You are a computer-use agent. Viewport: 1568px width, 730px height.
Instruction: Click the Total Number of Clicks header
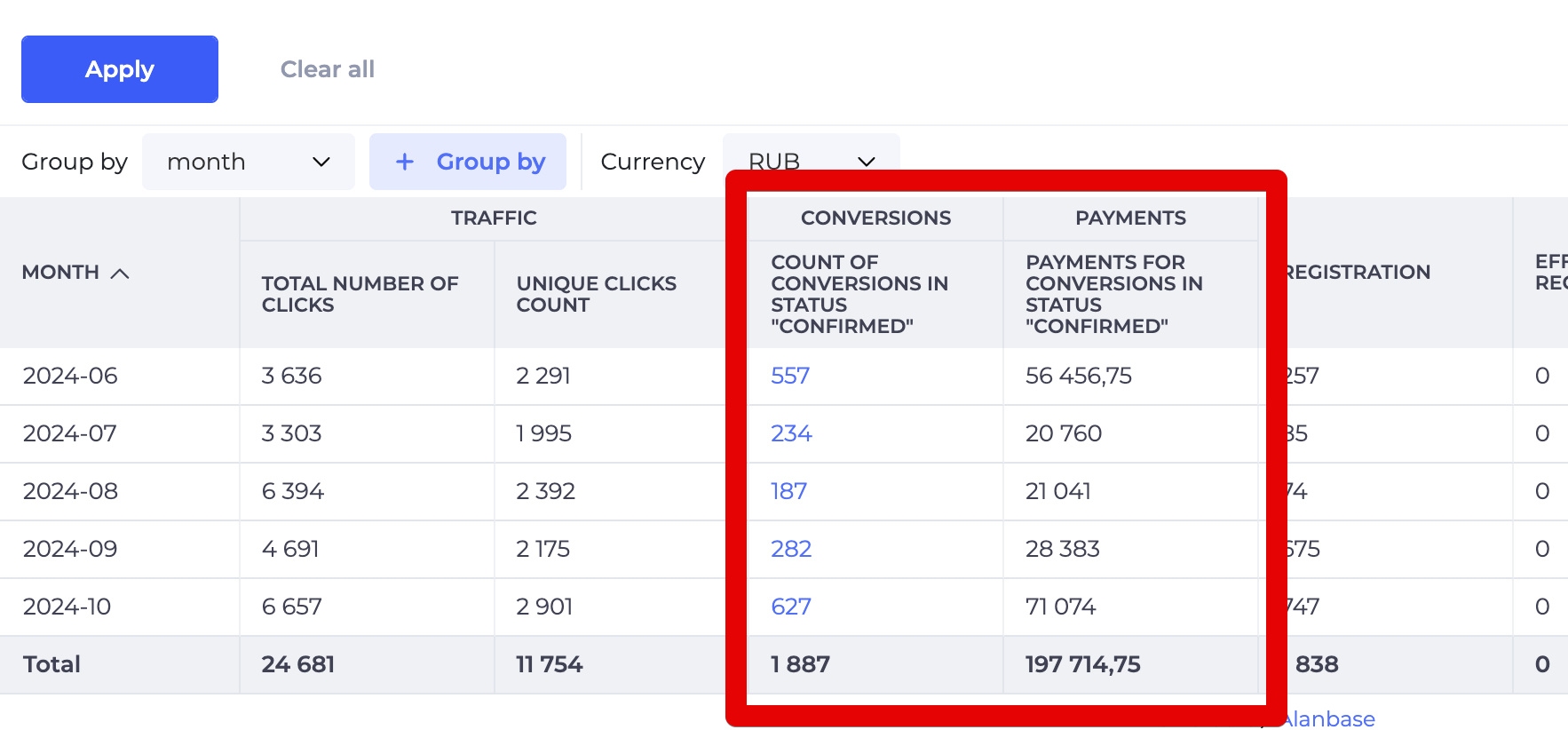360,294
